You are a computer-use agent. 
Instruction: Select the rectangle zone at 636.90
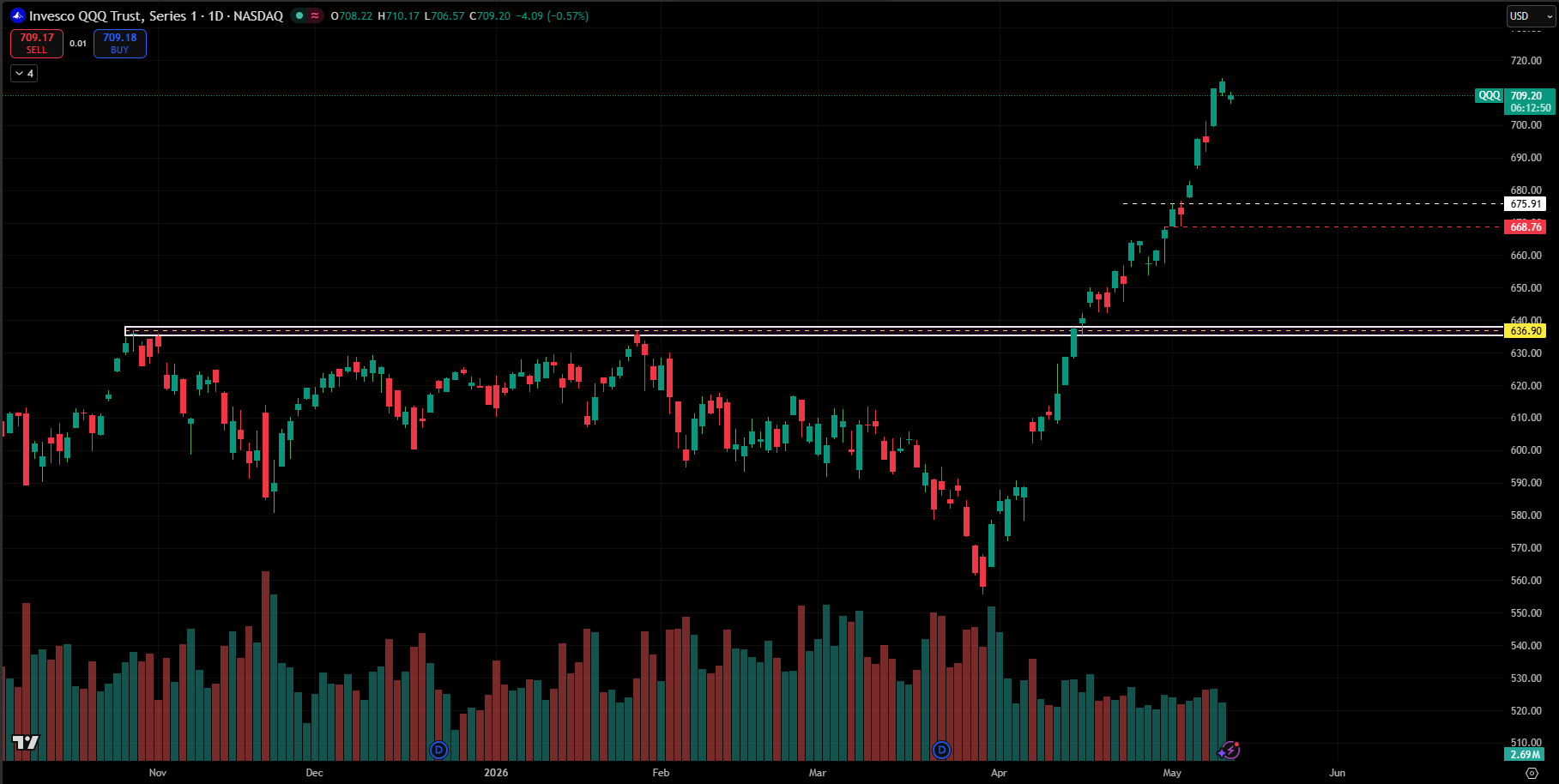[813, 331]
